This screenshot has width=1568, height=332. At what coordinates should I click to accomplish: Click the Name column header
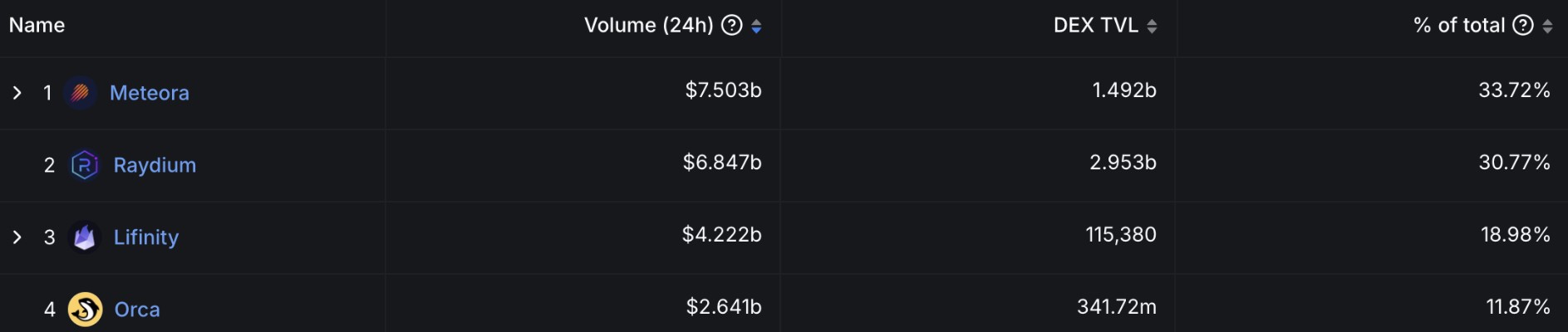pos(37,26)
